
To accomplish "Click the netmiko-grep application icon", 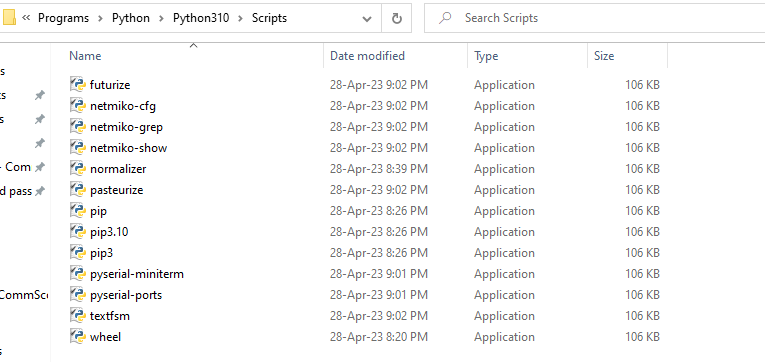I will 78,126.
